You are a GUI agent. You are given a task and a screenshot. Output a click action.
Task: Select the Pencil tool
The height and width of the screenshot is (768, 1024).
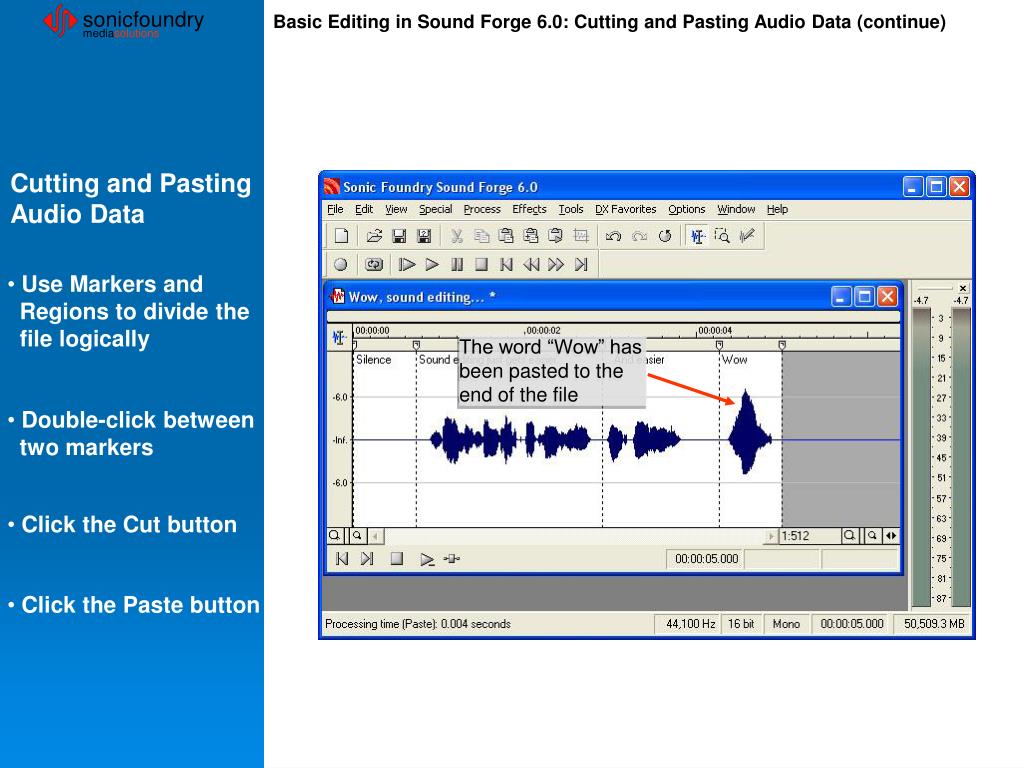click(x=747, y=236)
